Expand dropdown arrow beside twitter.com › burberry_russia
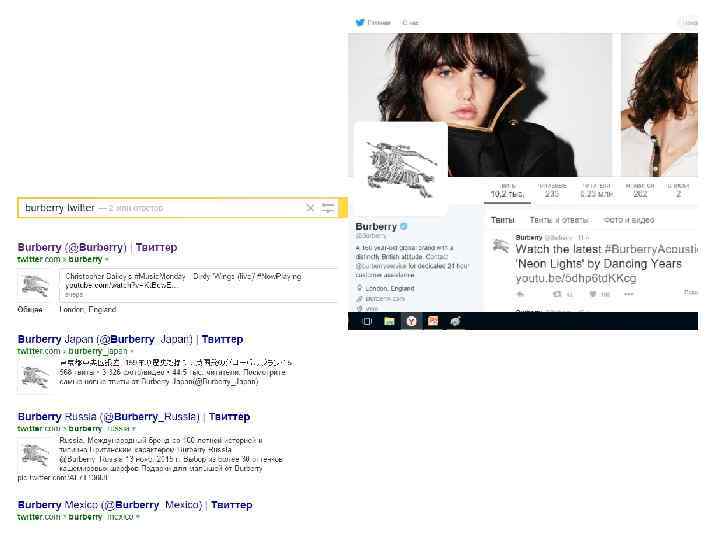 click(x=134, y=429)
